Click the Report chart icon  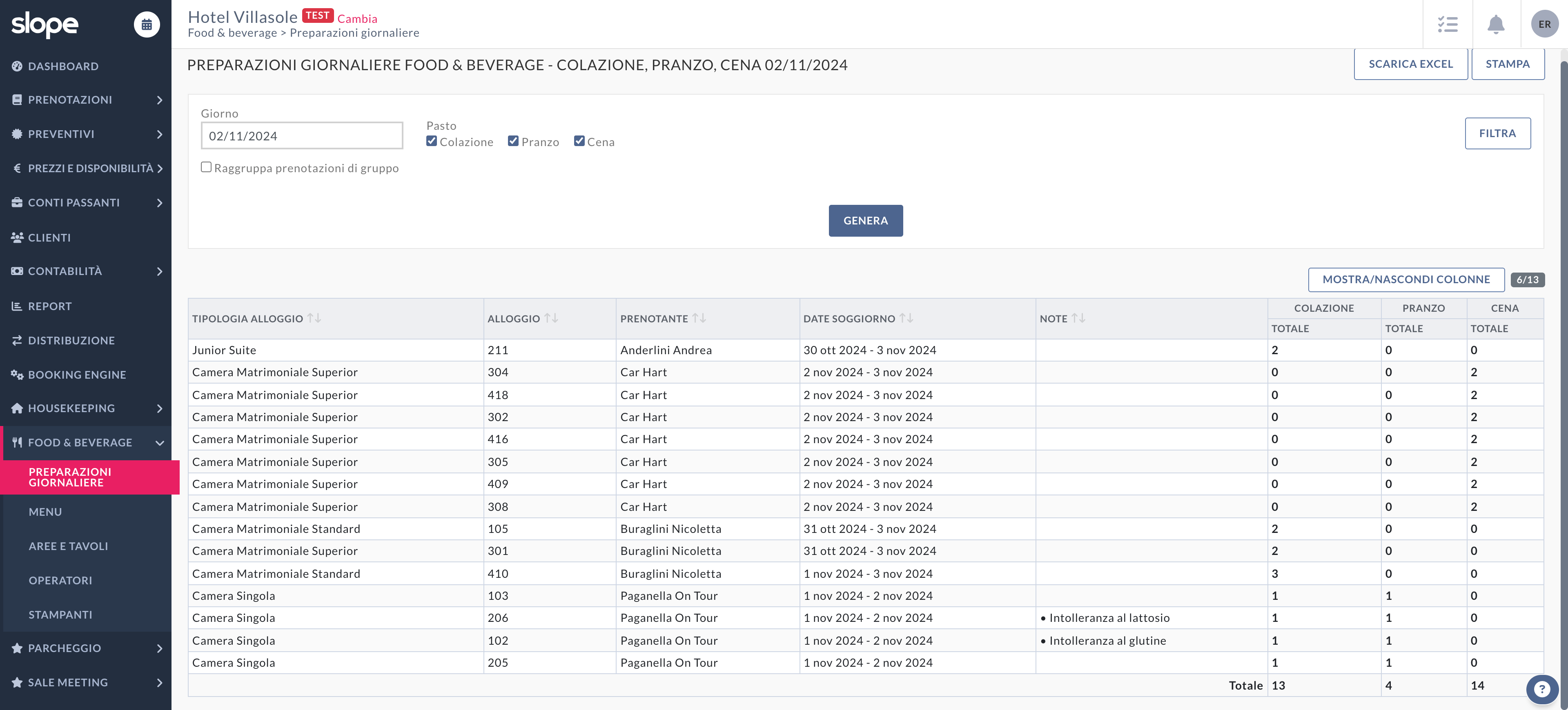tap(17, 306)
